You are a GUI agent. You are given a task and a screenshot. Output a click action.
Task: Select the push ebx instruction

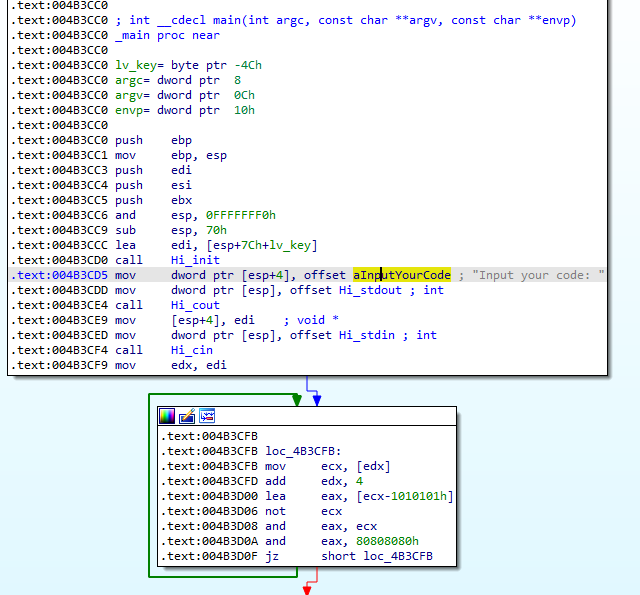153,200
